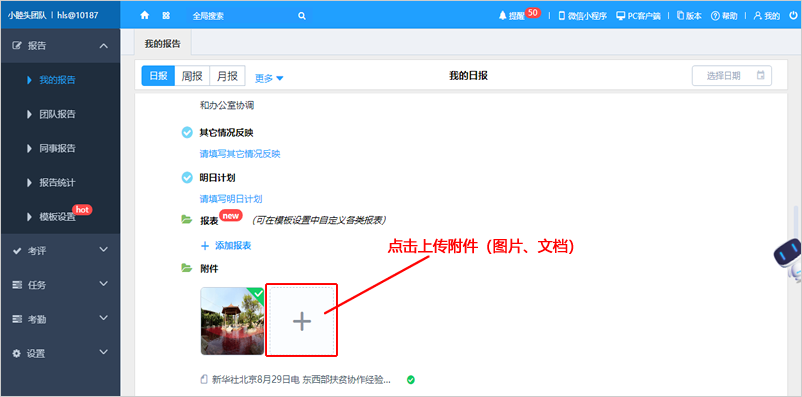The width and height of the screenshot is (802, 397).
Task: Click folder icon beside 报表
Action: [x=187, y=219]
